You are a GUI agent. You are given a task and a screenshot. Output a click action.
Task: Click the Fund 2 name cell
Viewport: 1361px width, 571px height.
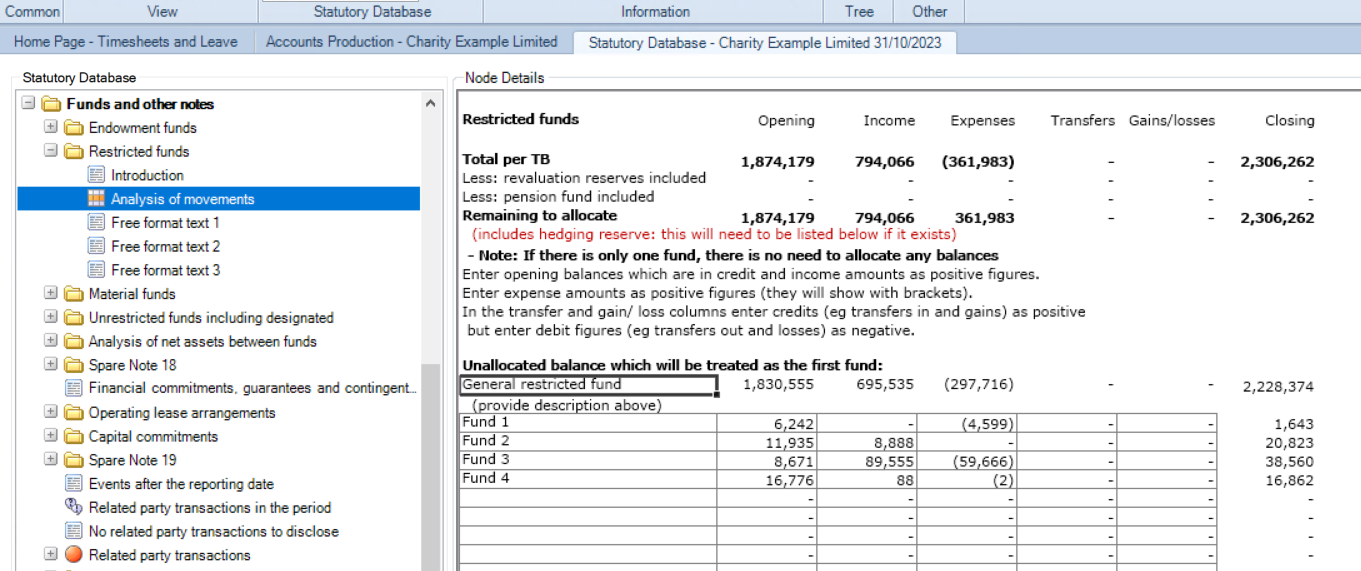click(588, 442)
